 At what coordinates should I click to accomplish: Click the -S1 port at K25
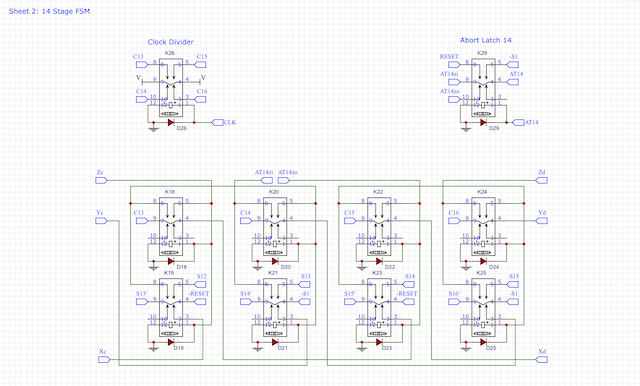(513, 302)
